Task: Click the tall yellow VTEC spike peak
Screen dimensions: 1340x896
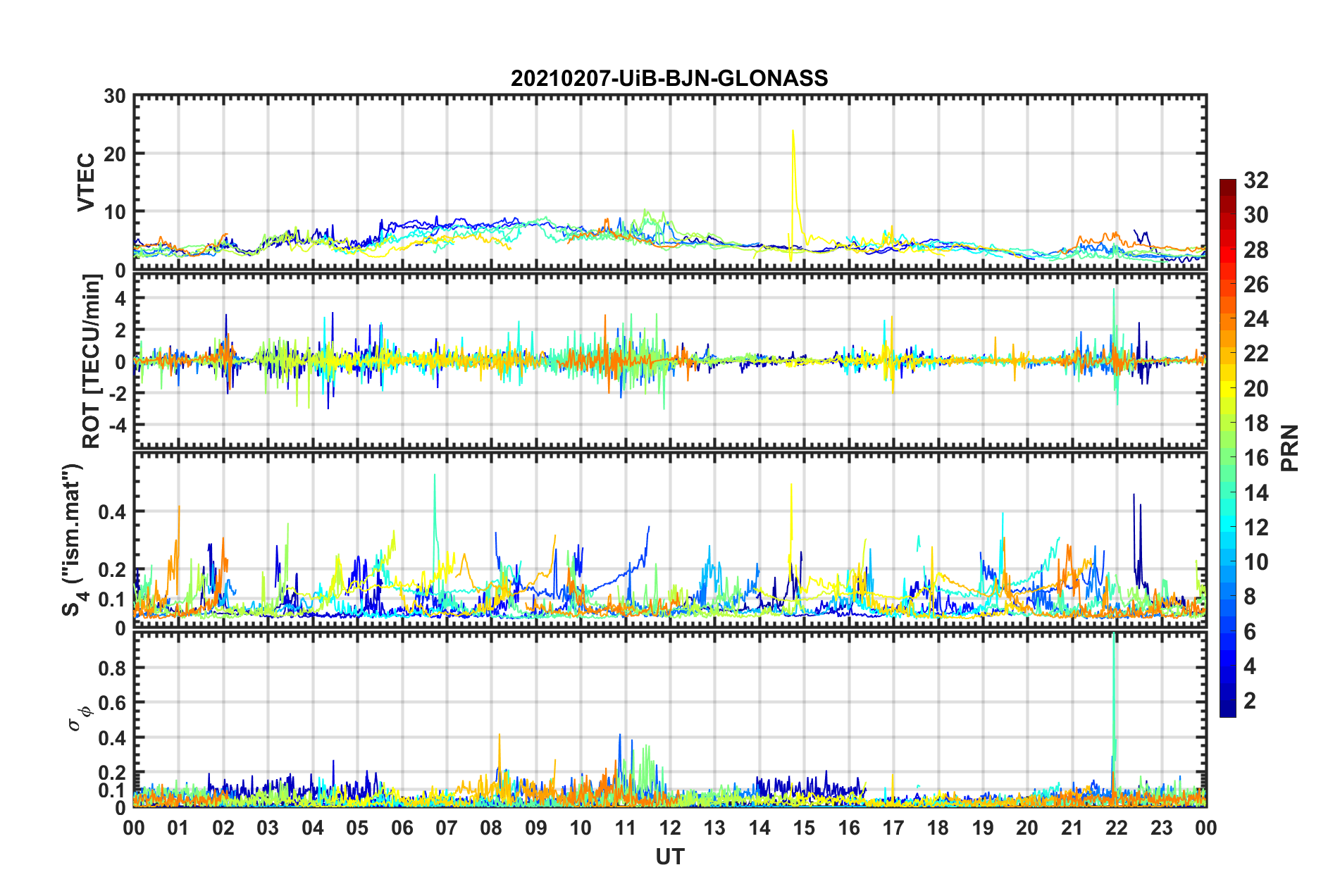Action: coord(793,131)
